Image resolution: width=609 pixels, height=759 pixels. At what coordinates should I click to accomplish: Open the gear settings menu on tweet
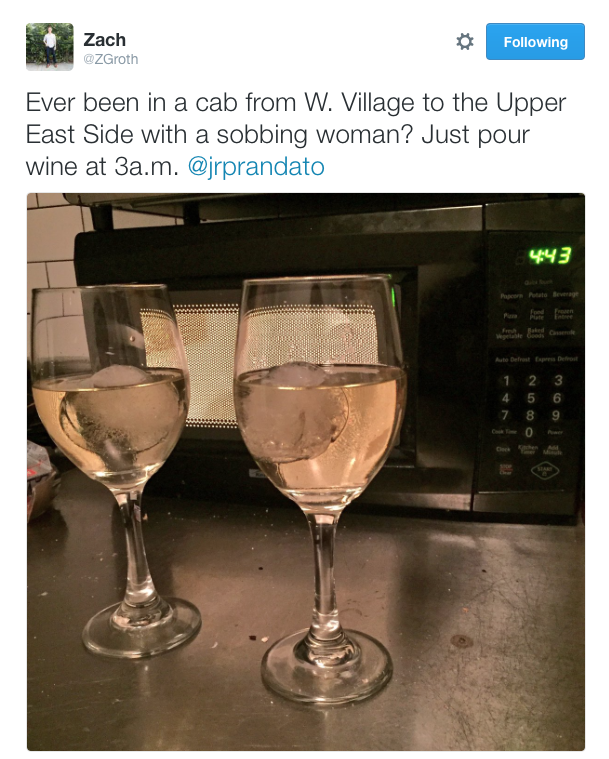[465, 42]
